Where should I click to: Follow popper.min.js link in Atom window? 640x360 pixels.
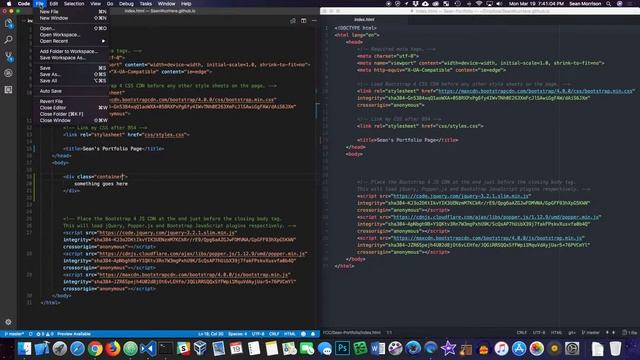click(x=497, y=217)
